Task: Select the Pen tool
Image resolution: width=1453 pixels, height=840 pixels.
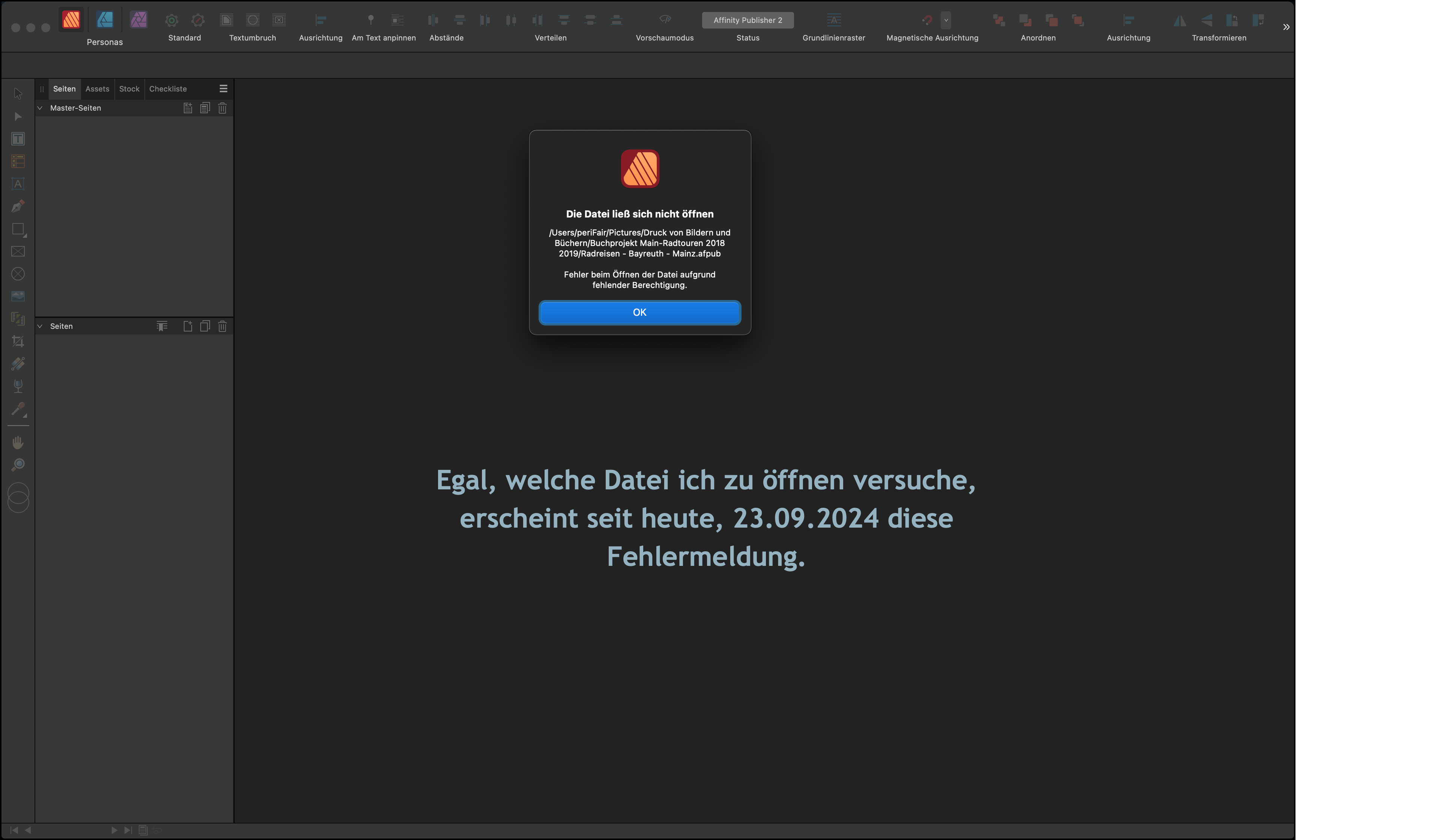Action: (x=18, y=206)
